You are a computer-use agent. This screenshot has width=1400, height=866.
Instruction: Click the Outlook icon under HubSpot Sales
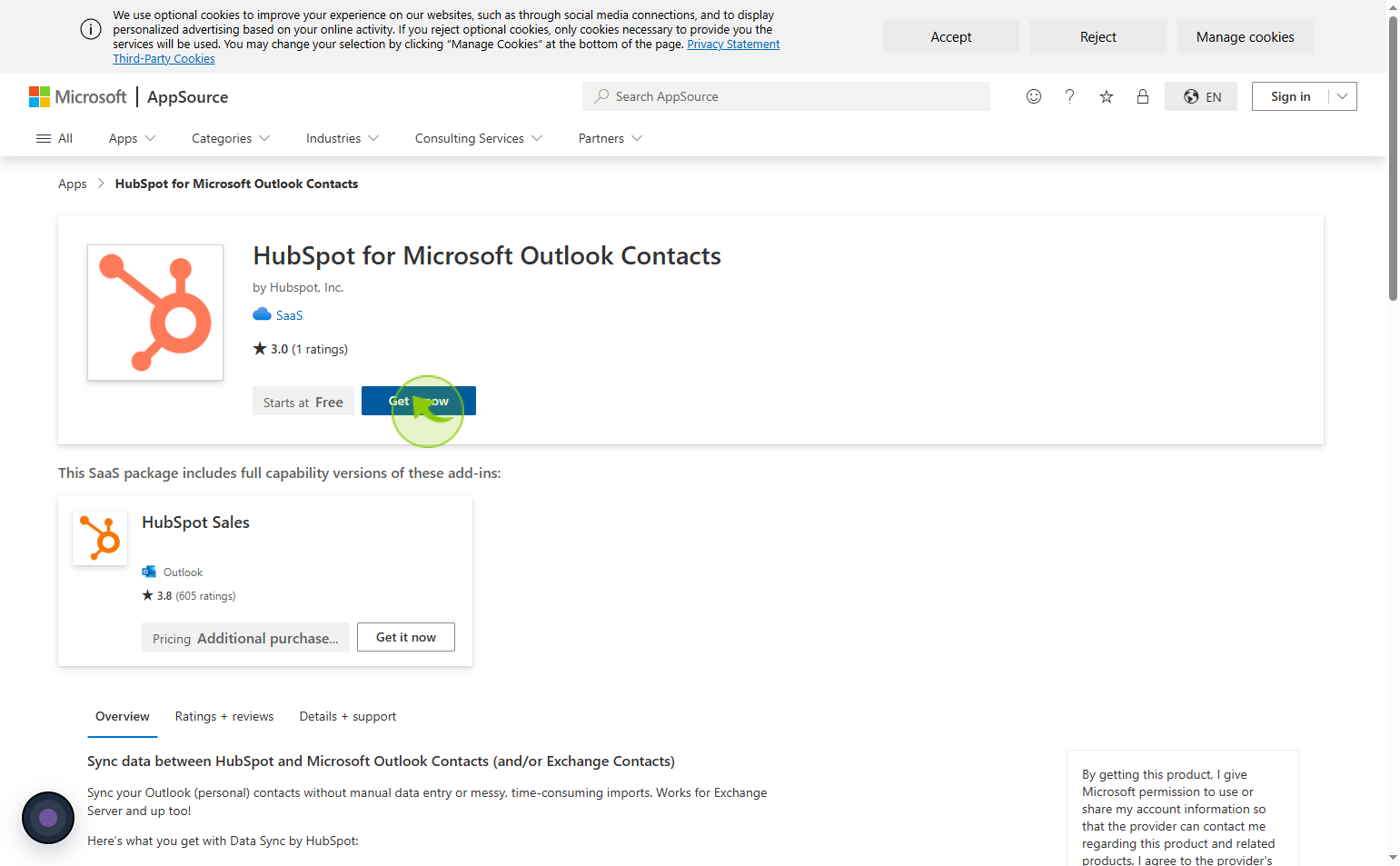149,572
